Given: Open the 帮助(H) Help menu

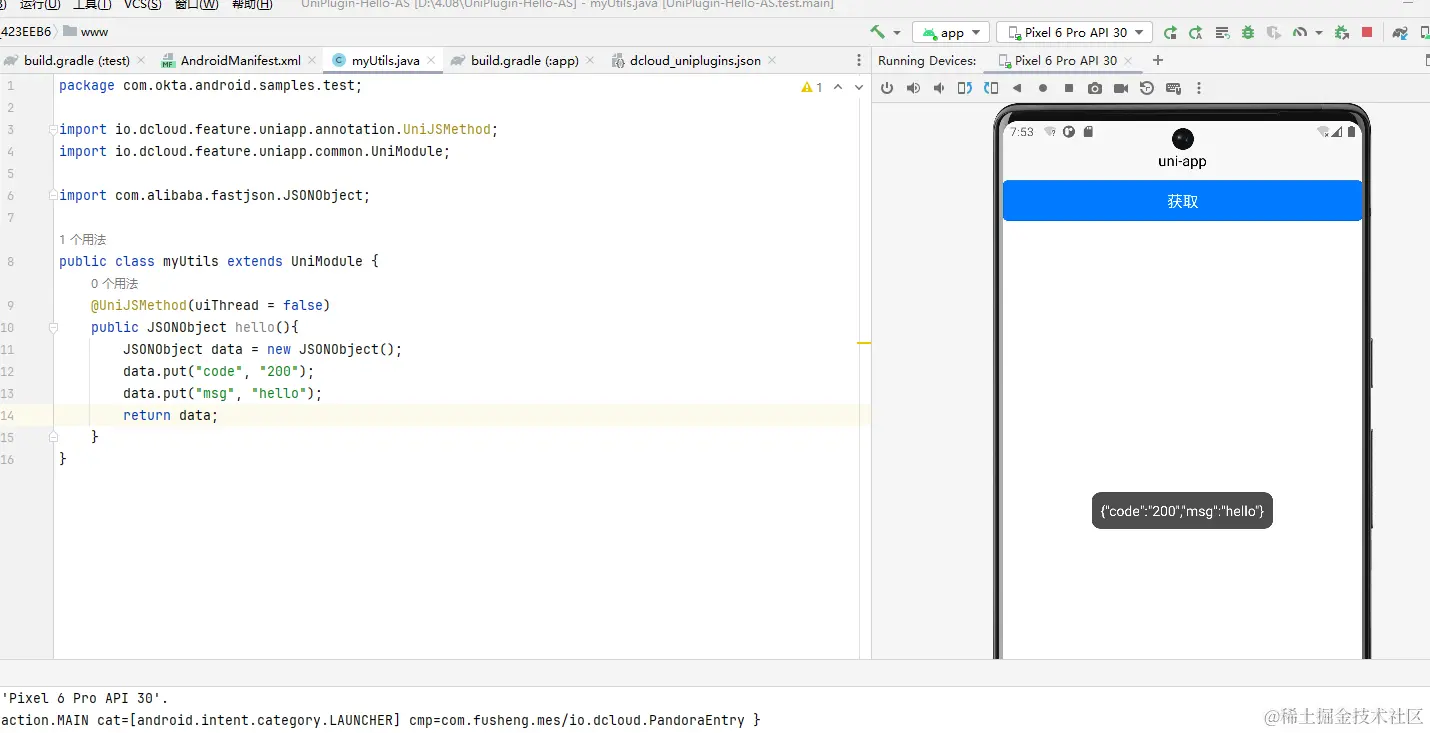Looking at the screenshot, I should [252, 5].
